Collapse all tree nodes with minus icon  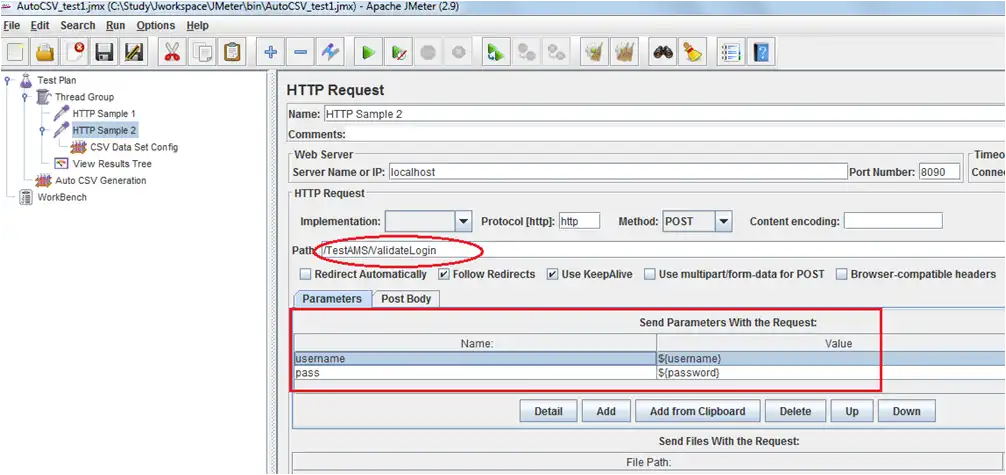click(300, 52)
